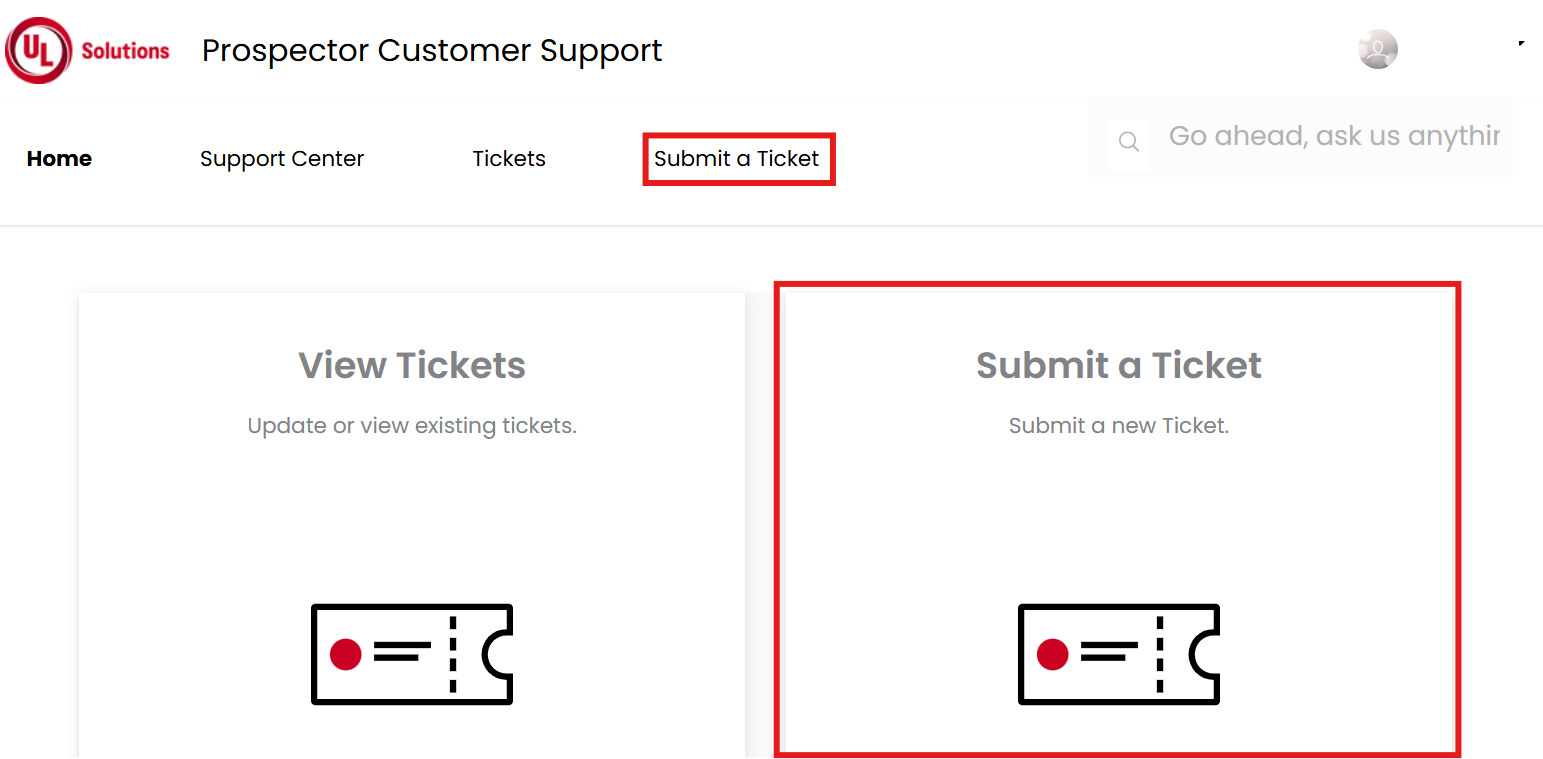
Task: Open Support Center in the navigation bar
Action: [x=282, y=158]
